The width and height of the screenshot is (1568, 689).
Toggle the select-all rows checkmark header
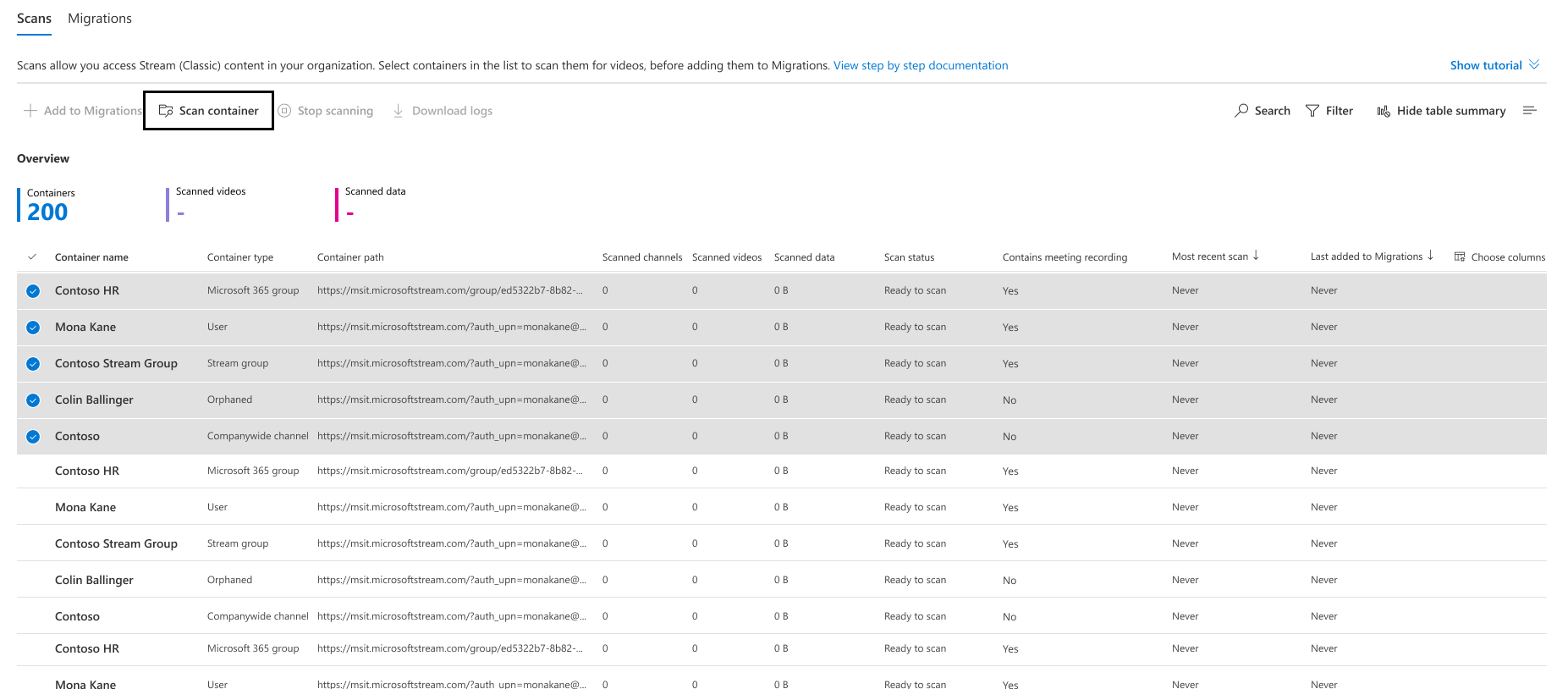click(32, 257)
